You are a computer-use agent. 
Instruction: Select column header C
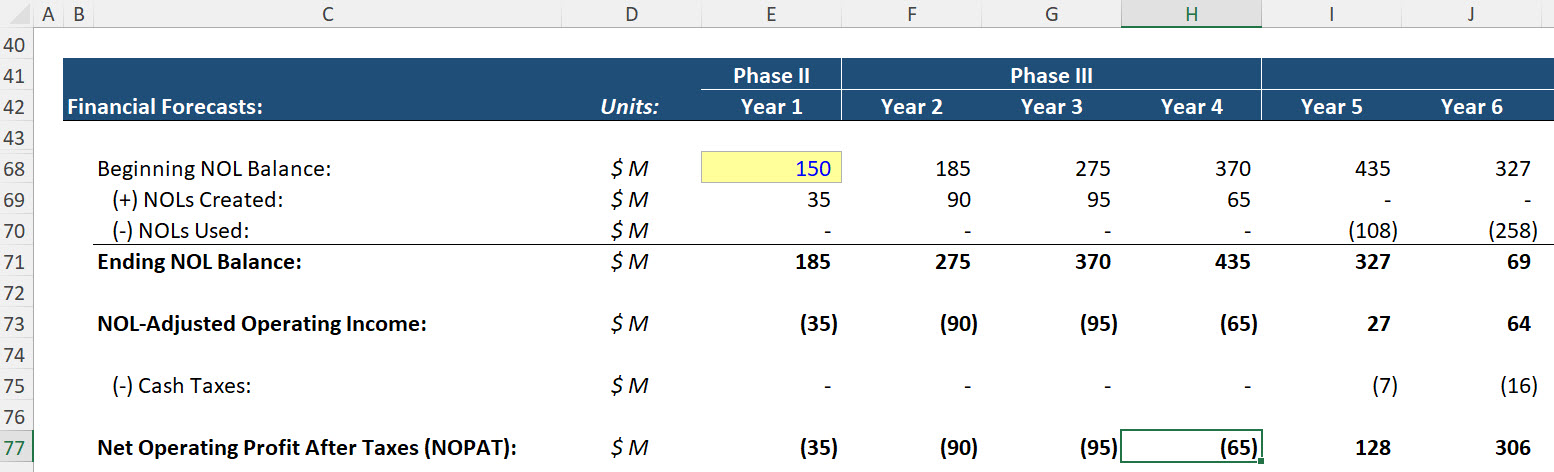tap(327, 14)
